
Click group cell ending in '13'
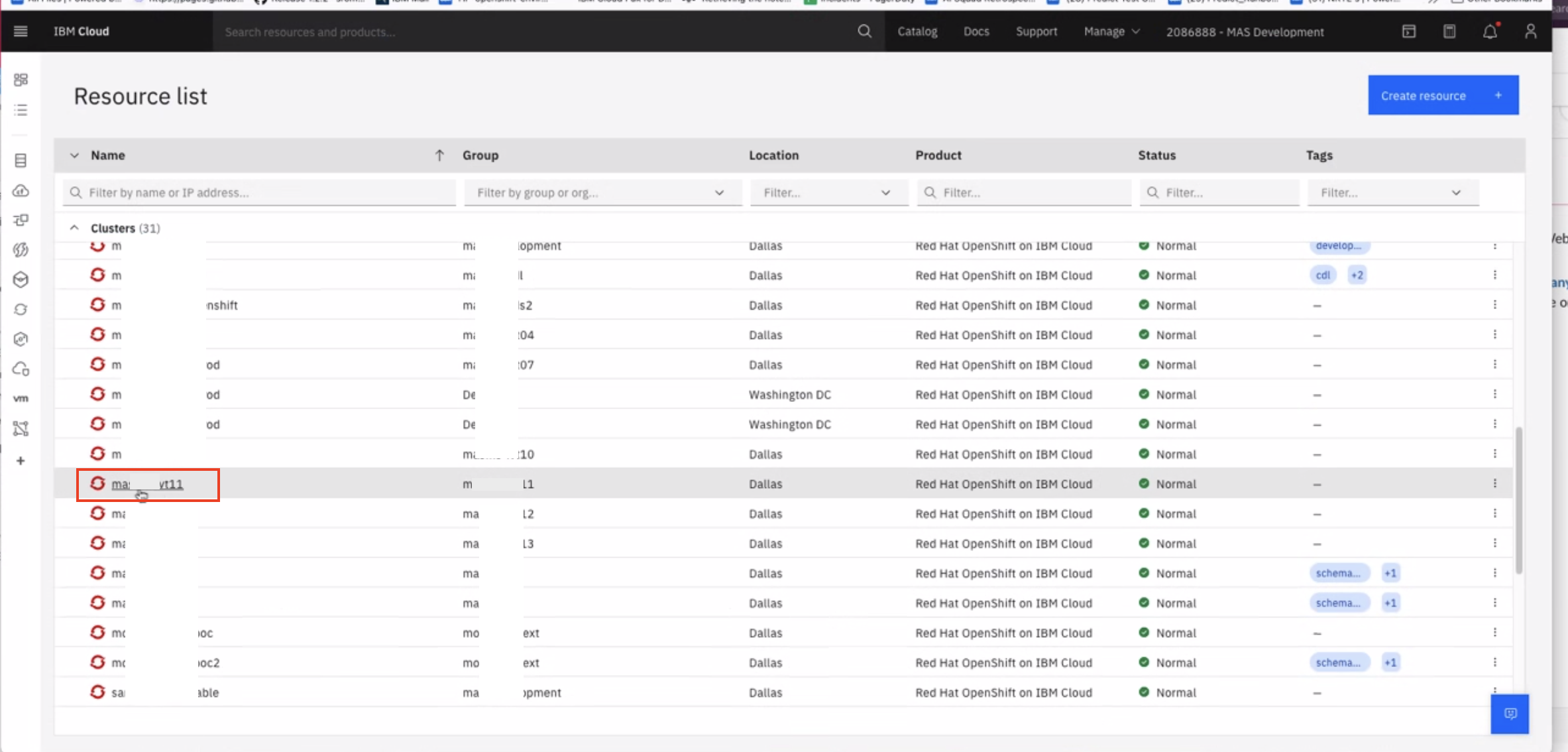click(498, 544)
